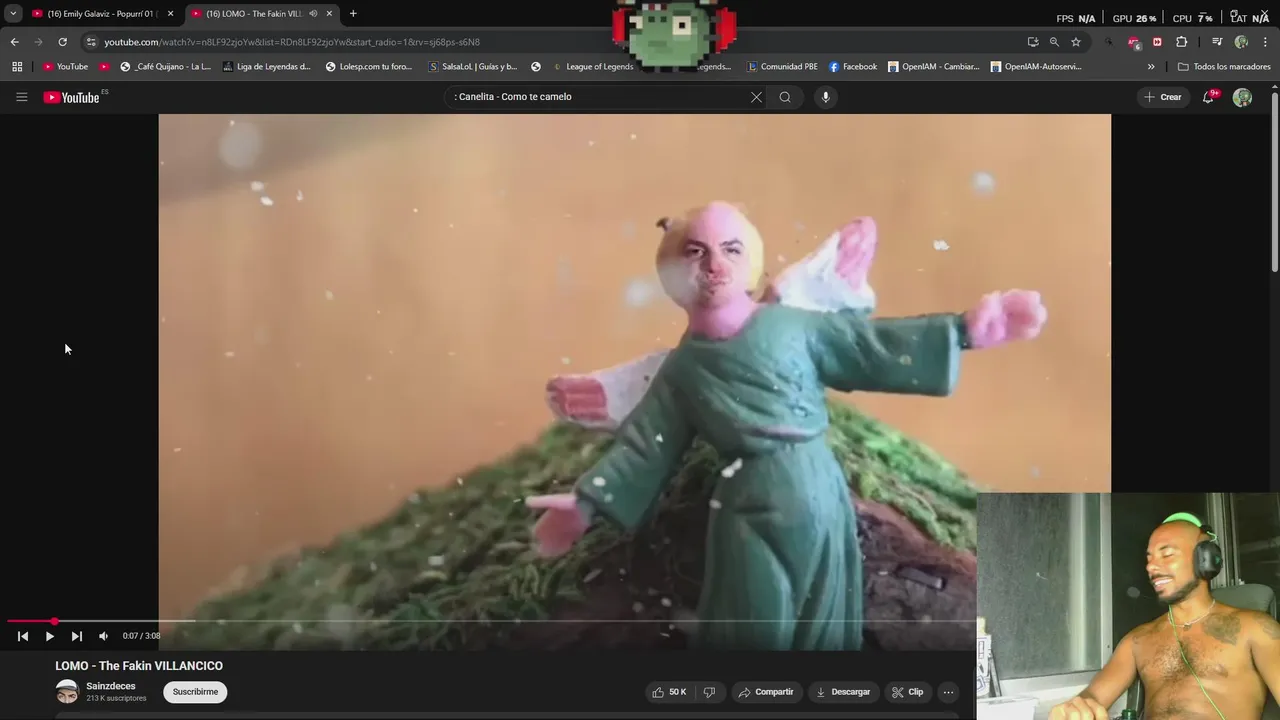Open the Chrome three-dot menu
1280x720 pixels.
tap(1265, 42)
